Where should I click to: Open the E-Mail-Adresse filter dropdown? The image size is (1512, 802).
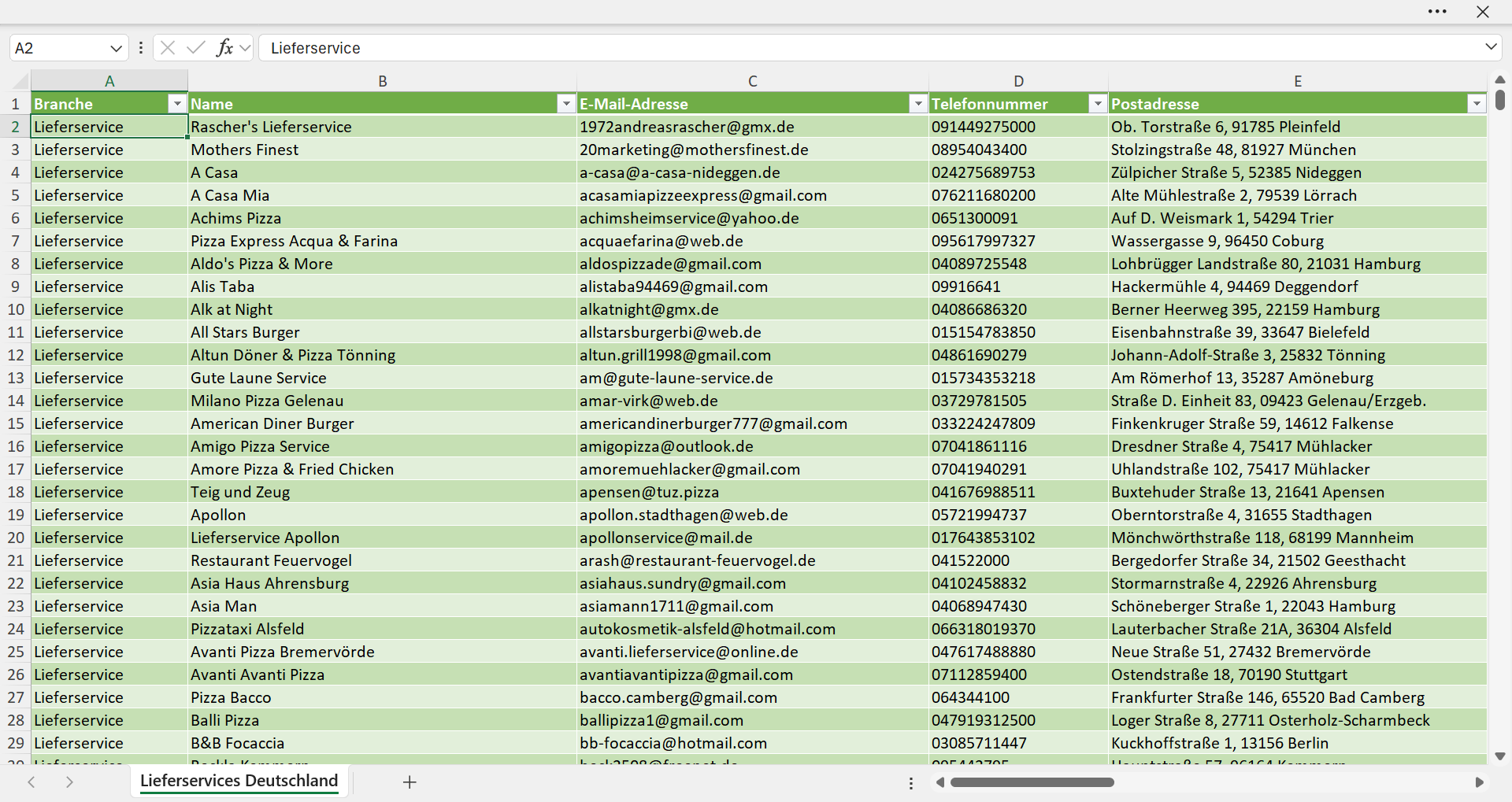click(x=918, y=104)
